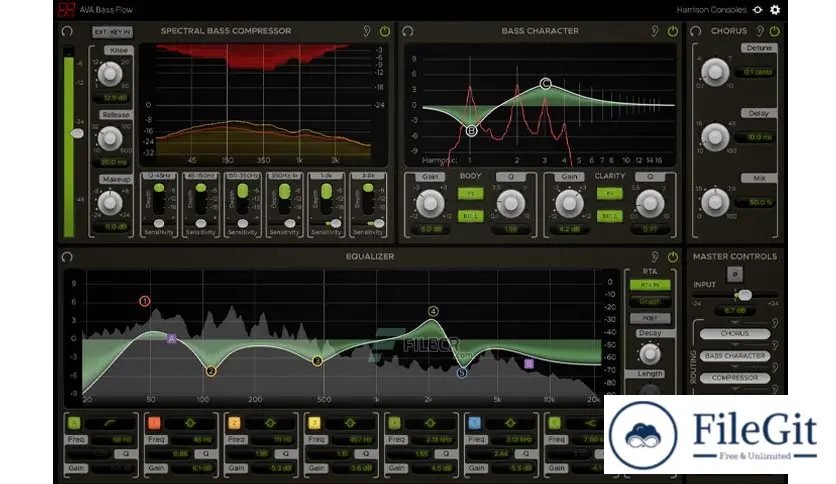Screen dimensions: 836x484
Task: Toggle EQ band 2 enable button
Action: click(x=234, y=423)
